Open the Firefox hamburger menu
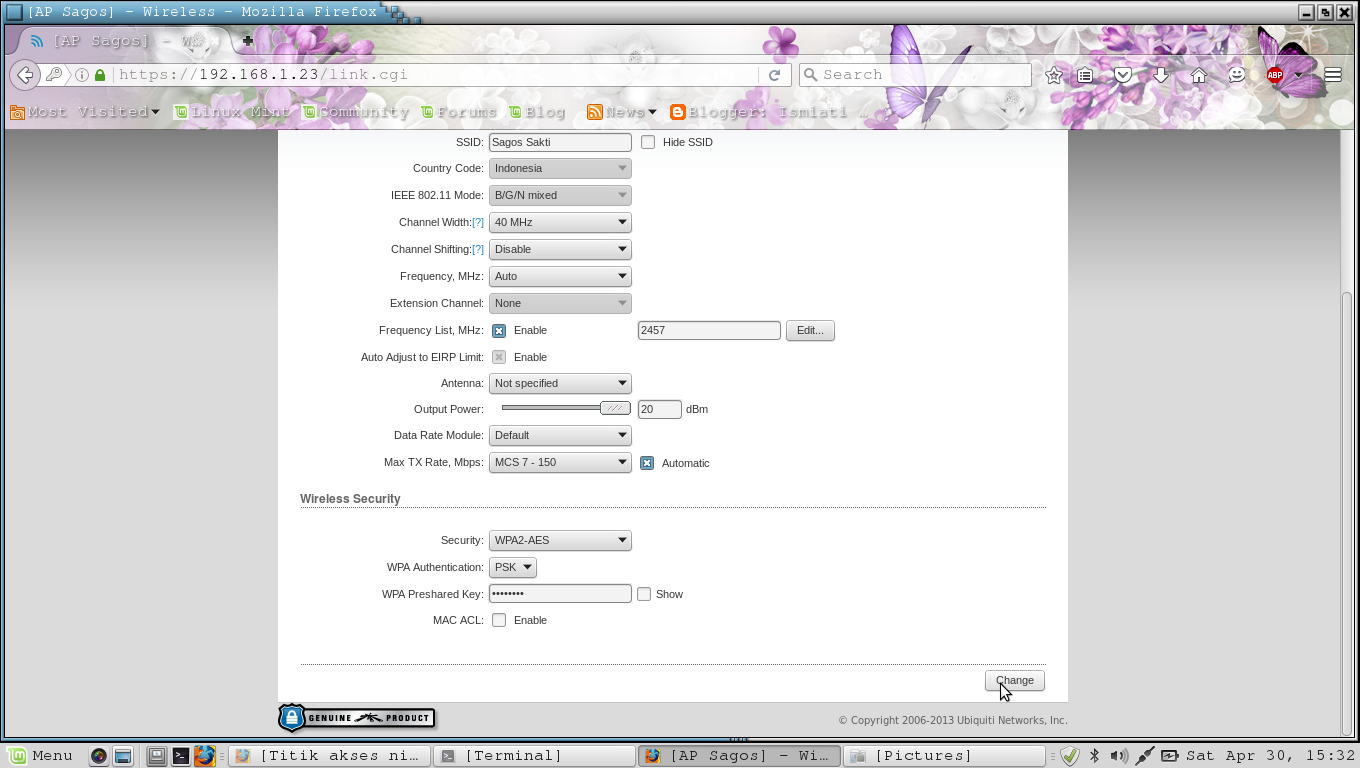Viewport: 1360px width, 768px height. 1333,74
